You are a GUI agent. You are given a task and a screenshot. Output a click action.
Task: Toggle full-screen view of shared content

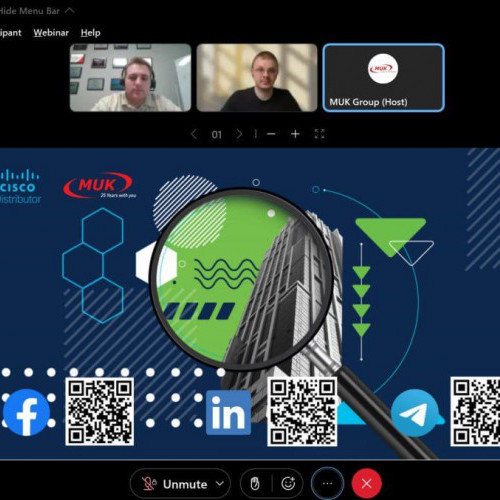[319, 134]
